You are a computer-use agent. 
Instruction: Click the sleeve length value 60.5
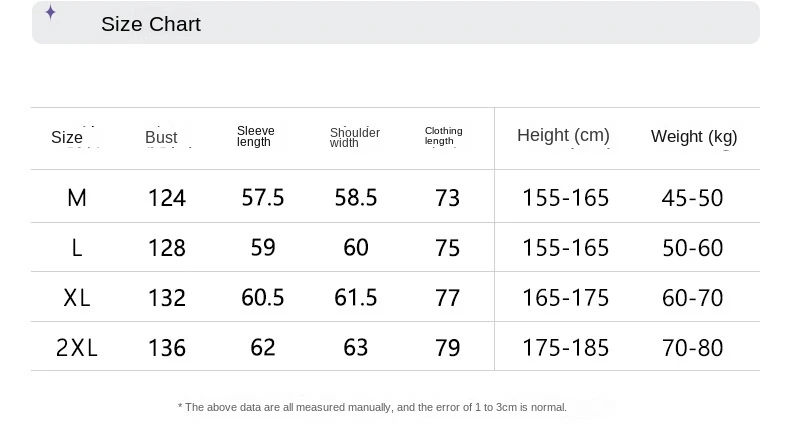[263, 297]
